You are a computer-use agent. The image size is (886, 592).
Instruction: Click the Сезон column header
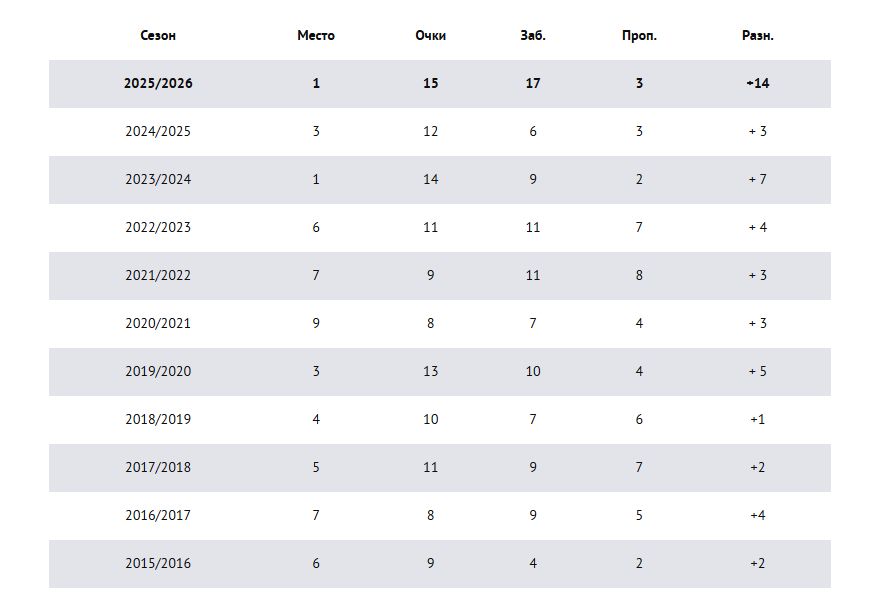[x=158, y=36]
